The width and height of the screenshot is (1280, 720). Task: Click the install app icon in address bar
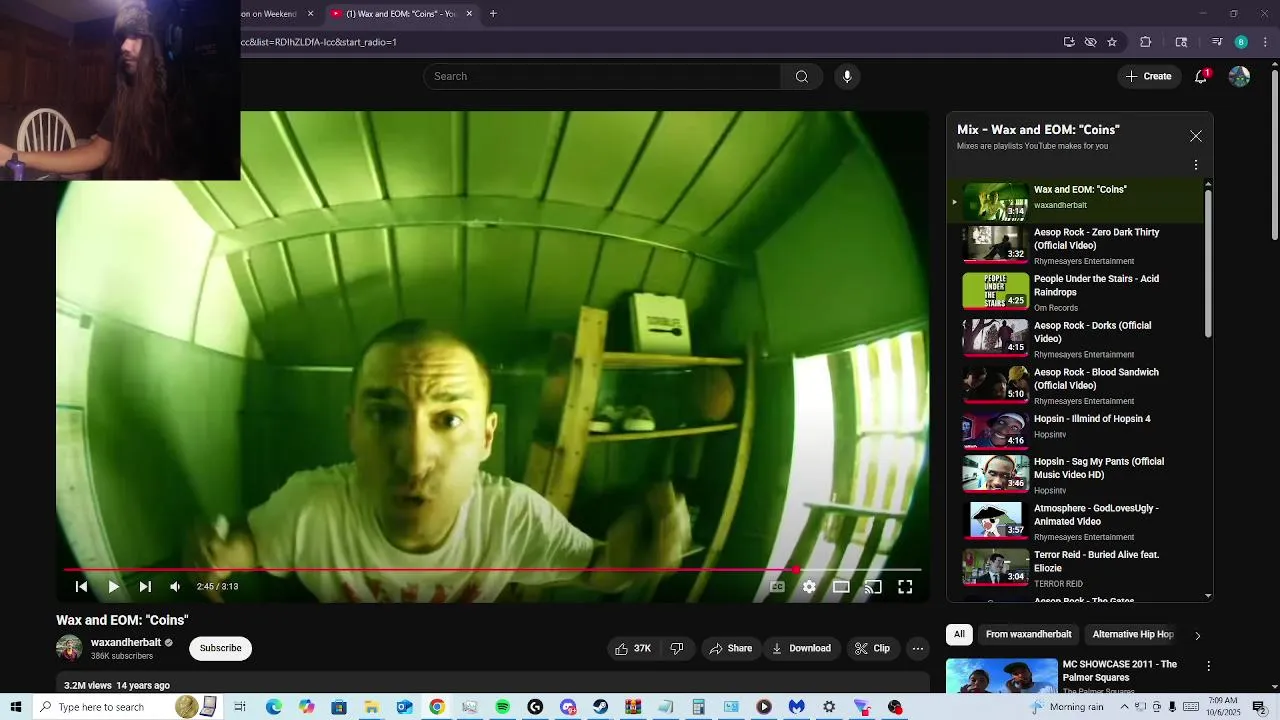(x=1069, y=42)
